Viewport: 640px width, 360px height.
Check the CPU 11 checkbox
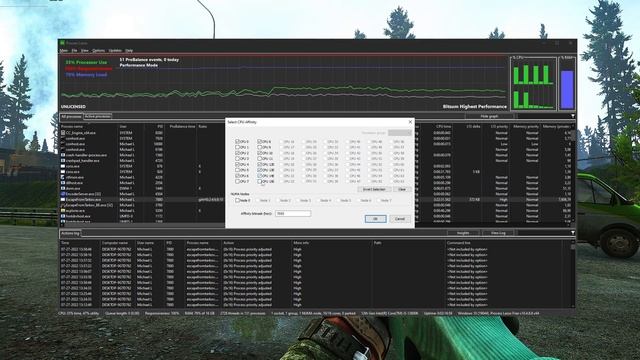point(259,159)
